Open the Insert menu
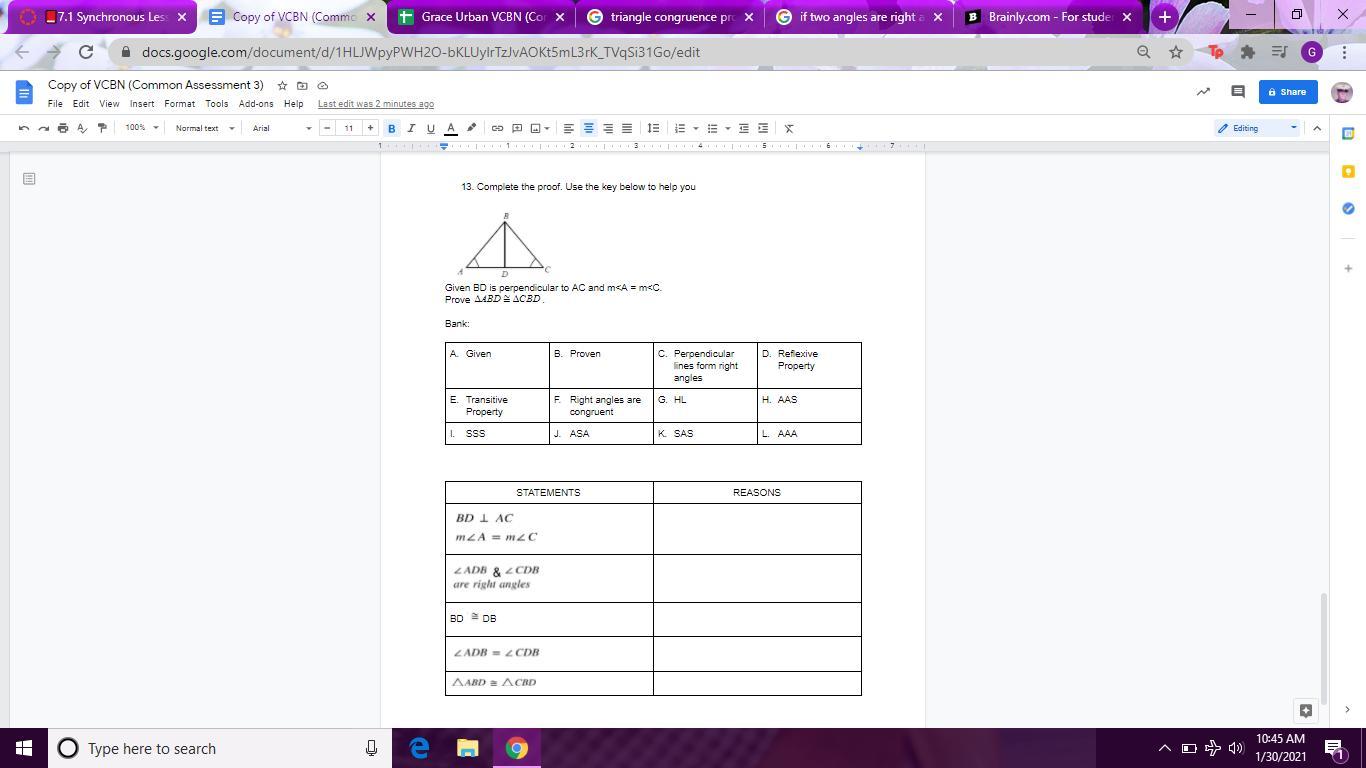The image size is (1366, 768). tap(142, 104)
